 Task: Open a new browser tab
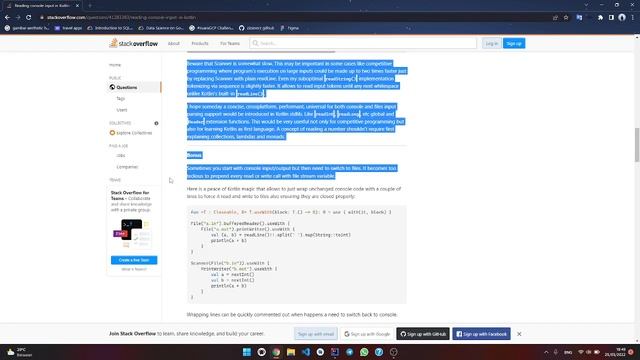90,6
